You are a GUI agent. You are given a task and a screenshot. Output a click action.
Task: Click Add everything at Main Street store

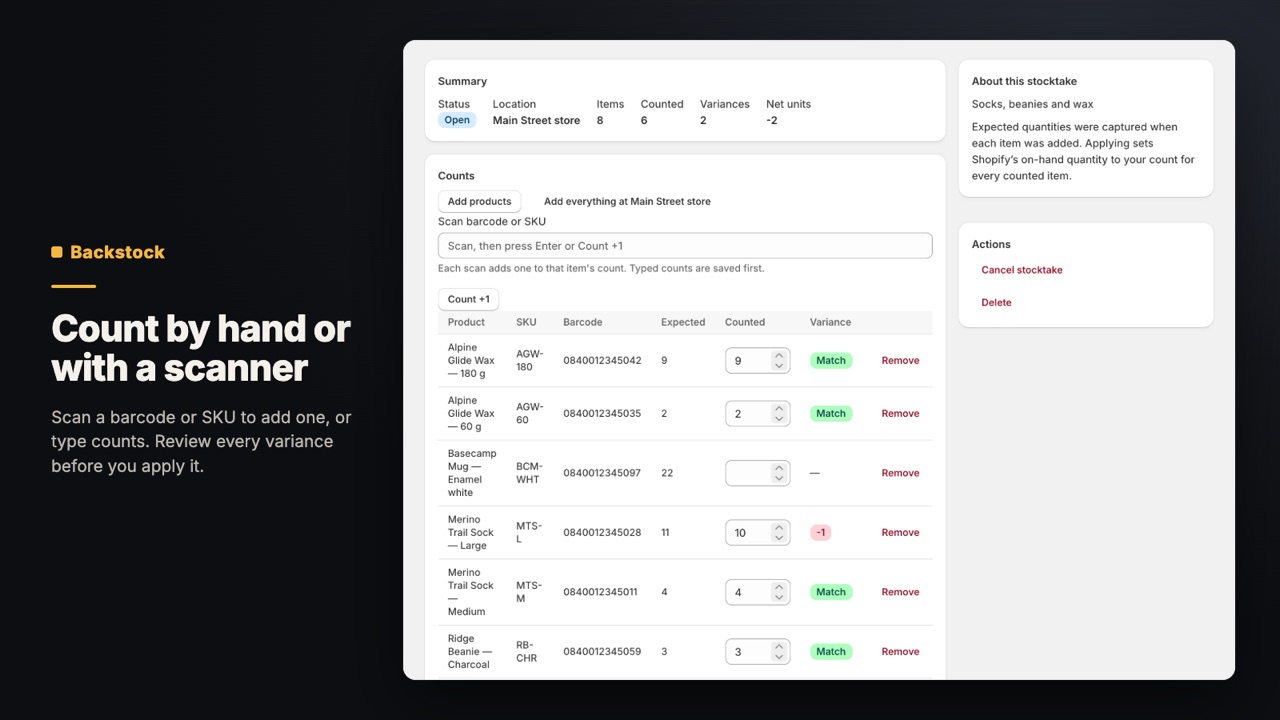[627, 201]
